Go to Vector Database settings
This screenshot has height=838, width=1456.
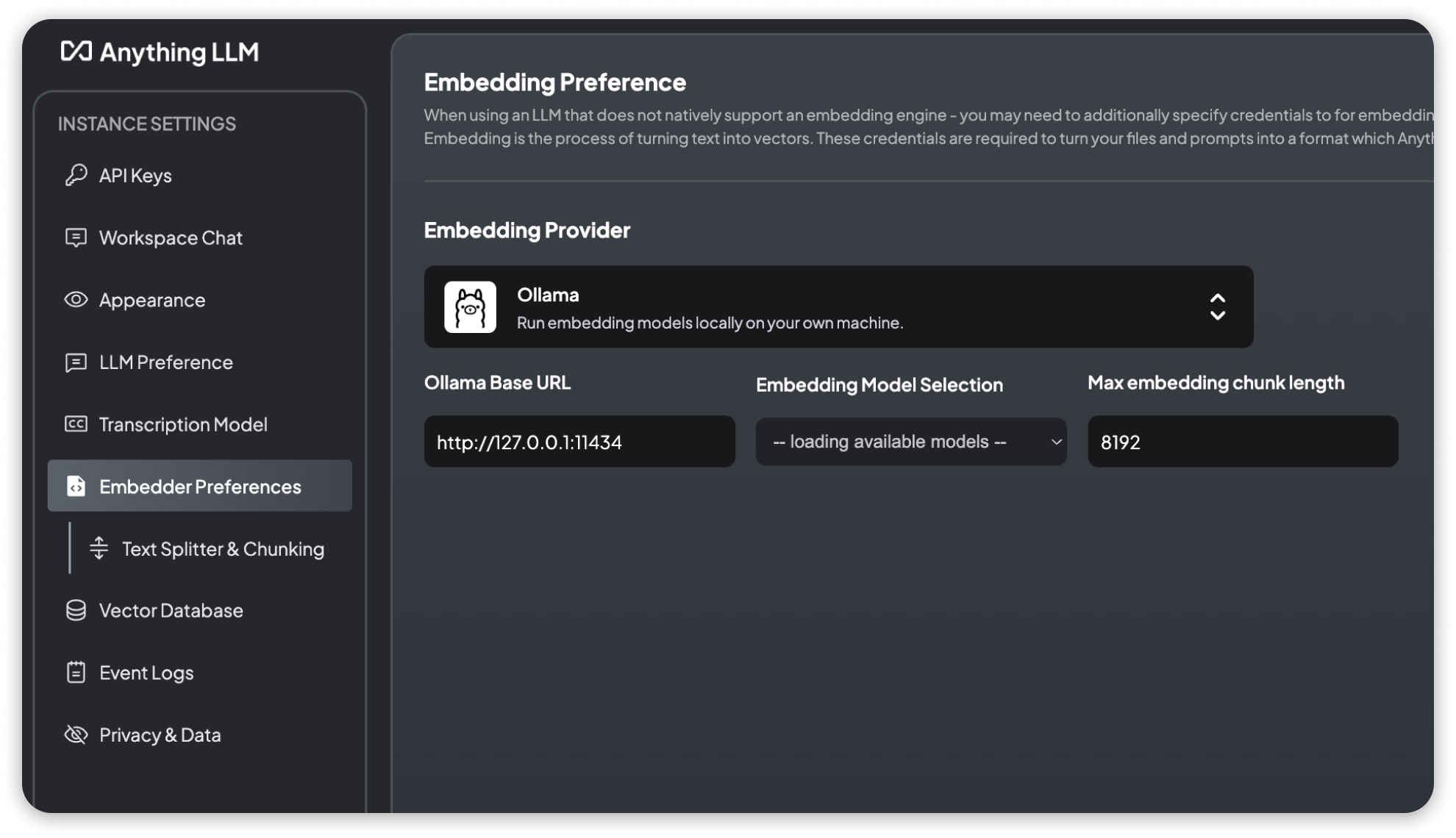(199, 610)
